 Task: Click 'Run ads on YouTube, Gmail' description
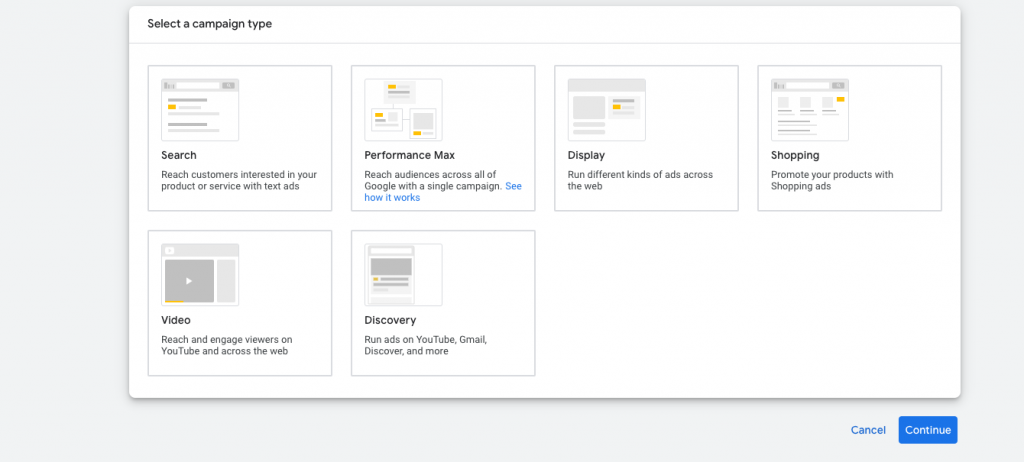point(426,345)
